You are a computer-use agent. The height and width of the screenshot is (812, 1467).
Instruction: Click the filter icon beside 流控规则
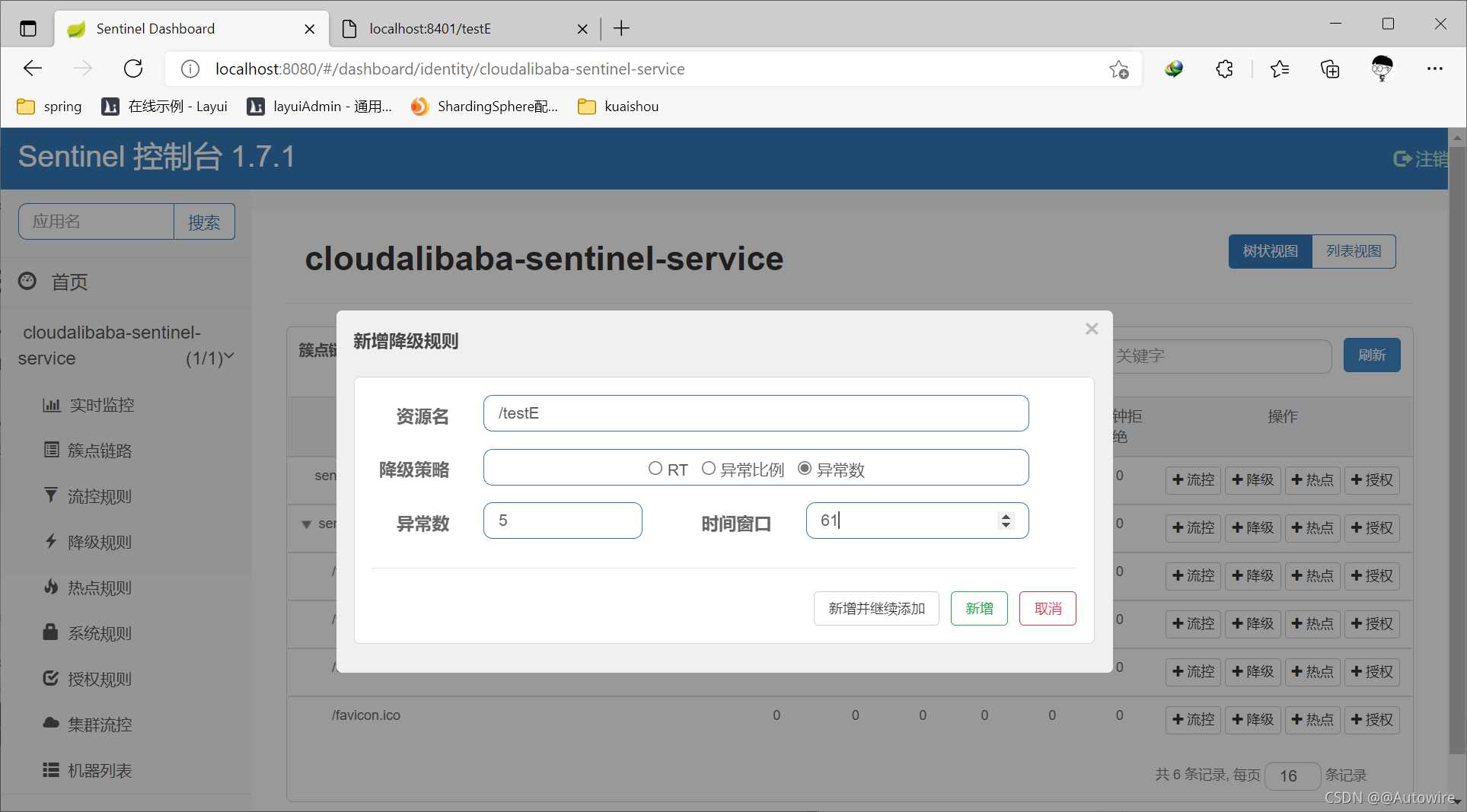pos(51,495)
